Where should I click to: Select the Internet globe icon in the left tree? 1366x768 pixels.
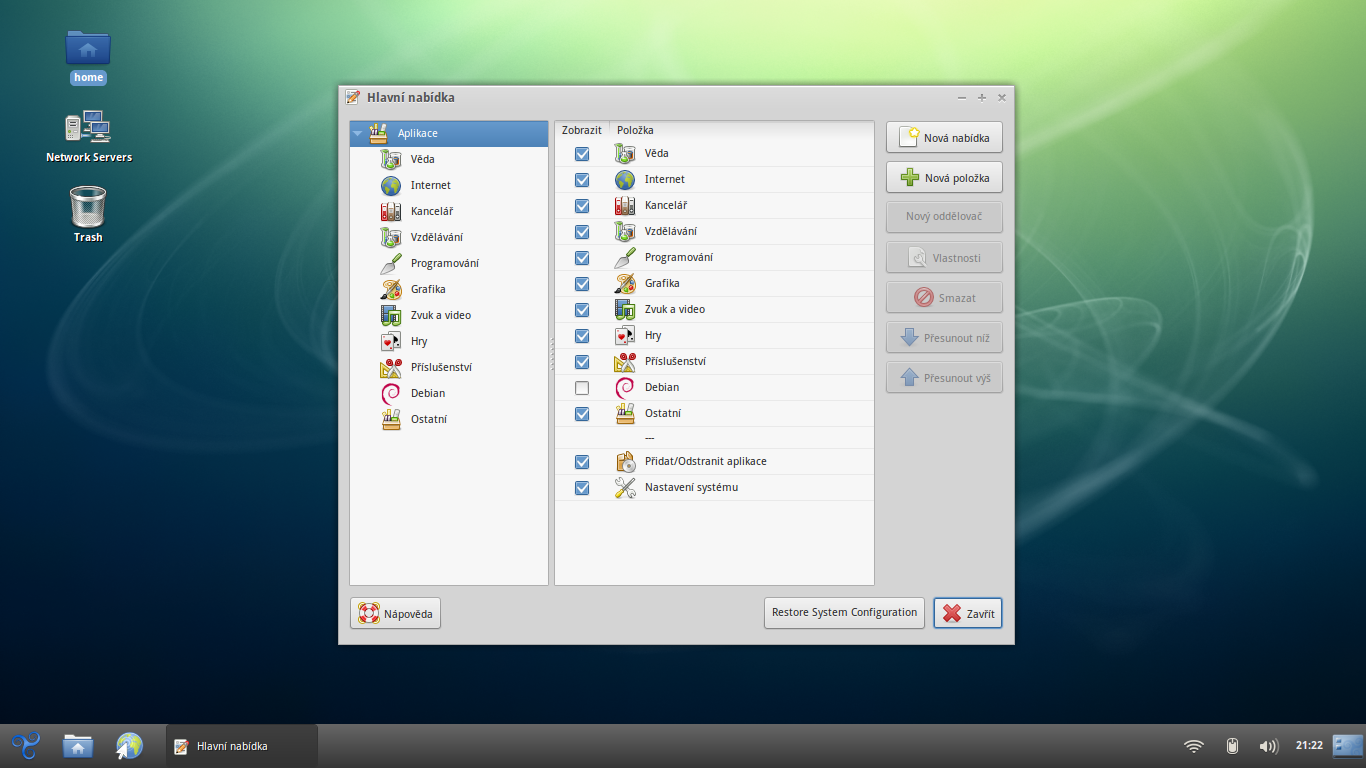[391, 185]
